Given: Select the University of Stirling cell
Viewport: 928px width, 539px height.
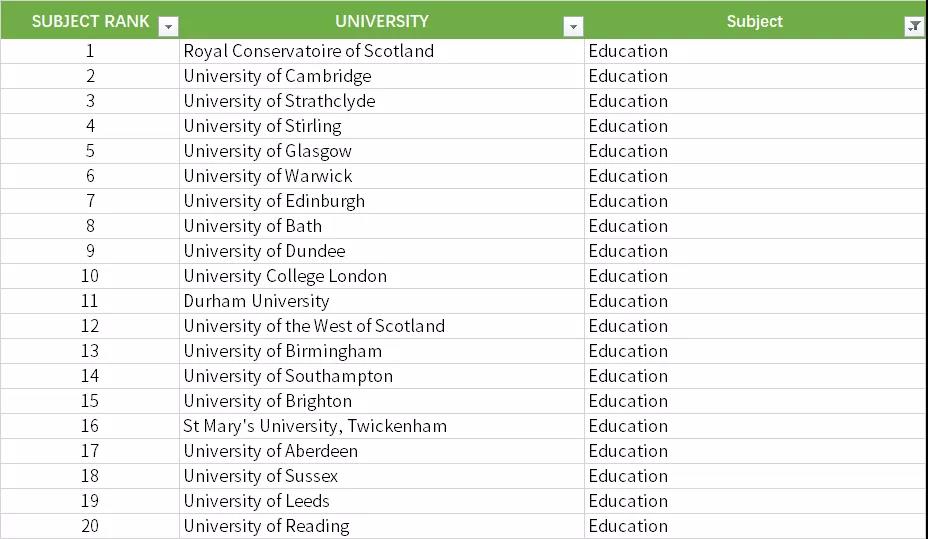Looking at the screenshot, I should tap(262, 126).
